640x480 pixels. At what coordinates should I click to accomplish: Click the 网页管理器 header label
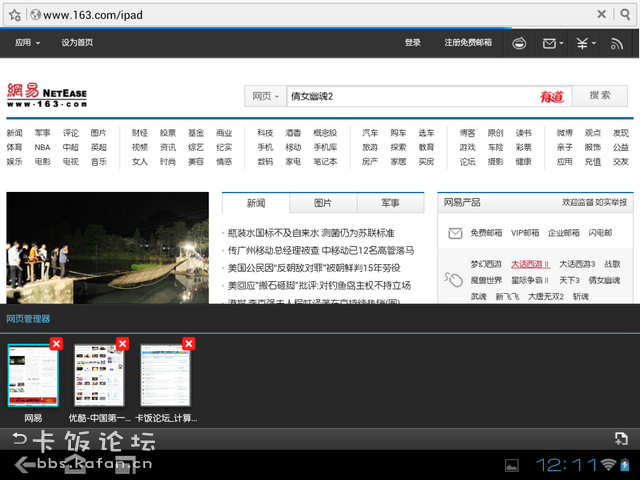click(x=28, y=319)
